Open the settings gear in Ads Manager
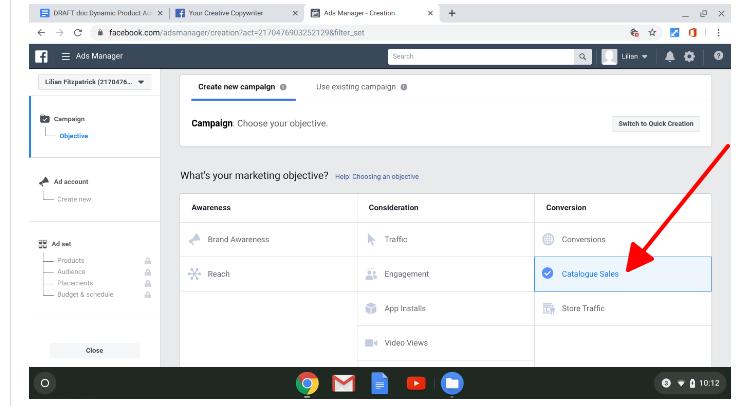The image size is (748, 406). [689, 56]
